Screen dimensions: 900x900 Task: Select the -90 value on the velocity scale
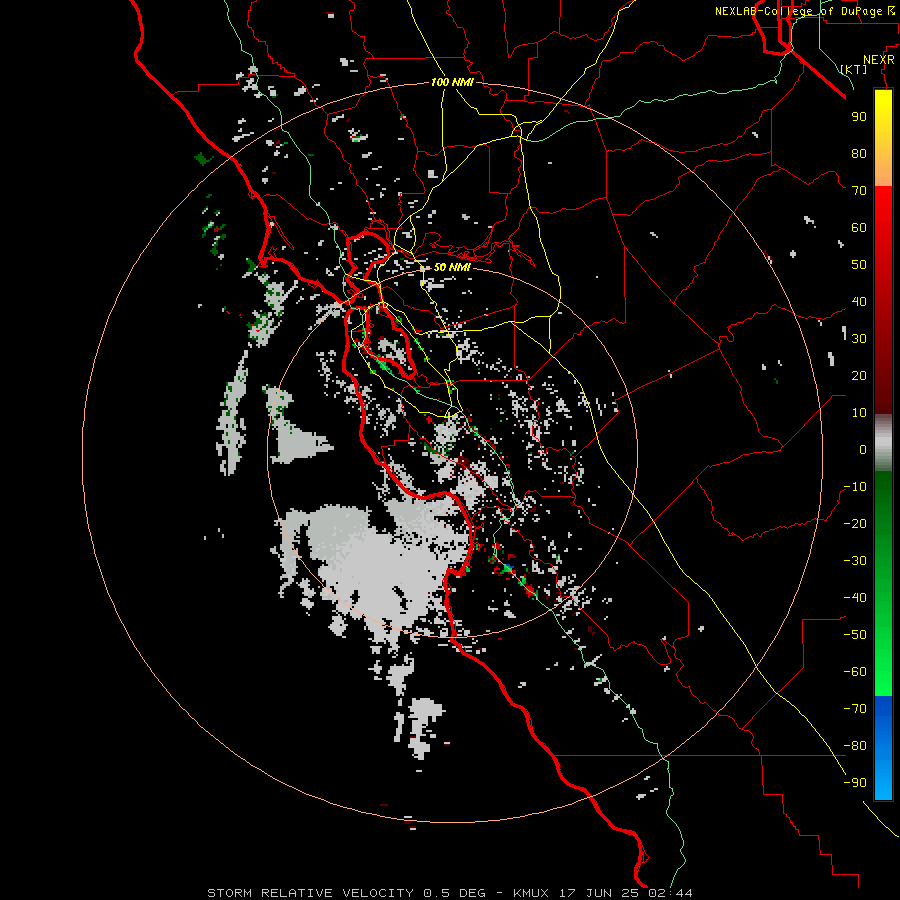[x=855, y=782]
